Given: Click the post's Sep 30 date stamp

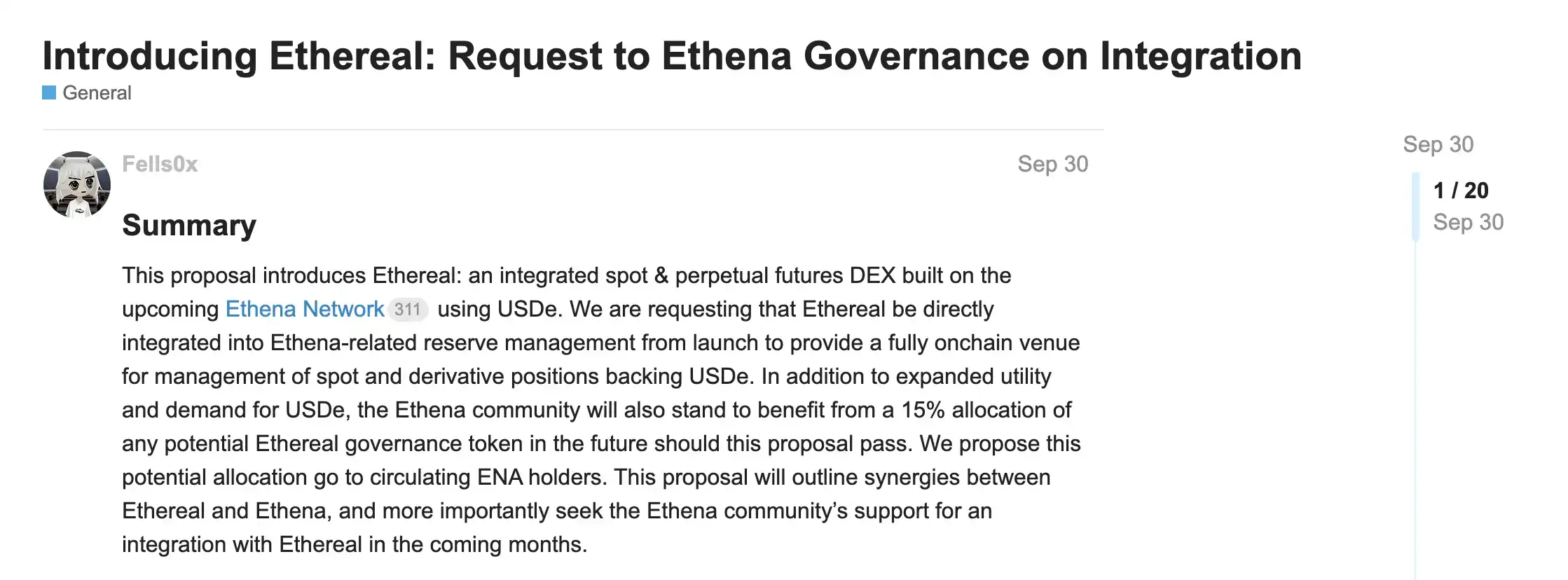Looking at the screenshot, I should [1052, 164].
